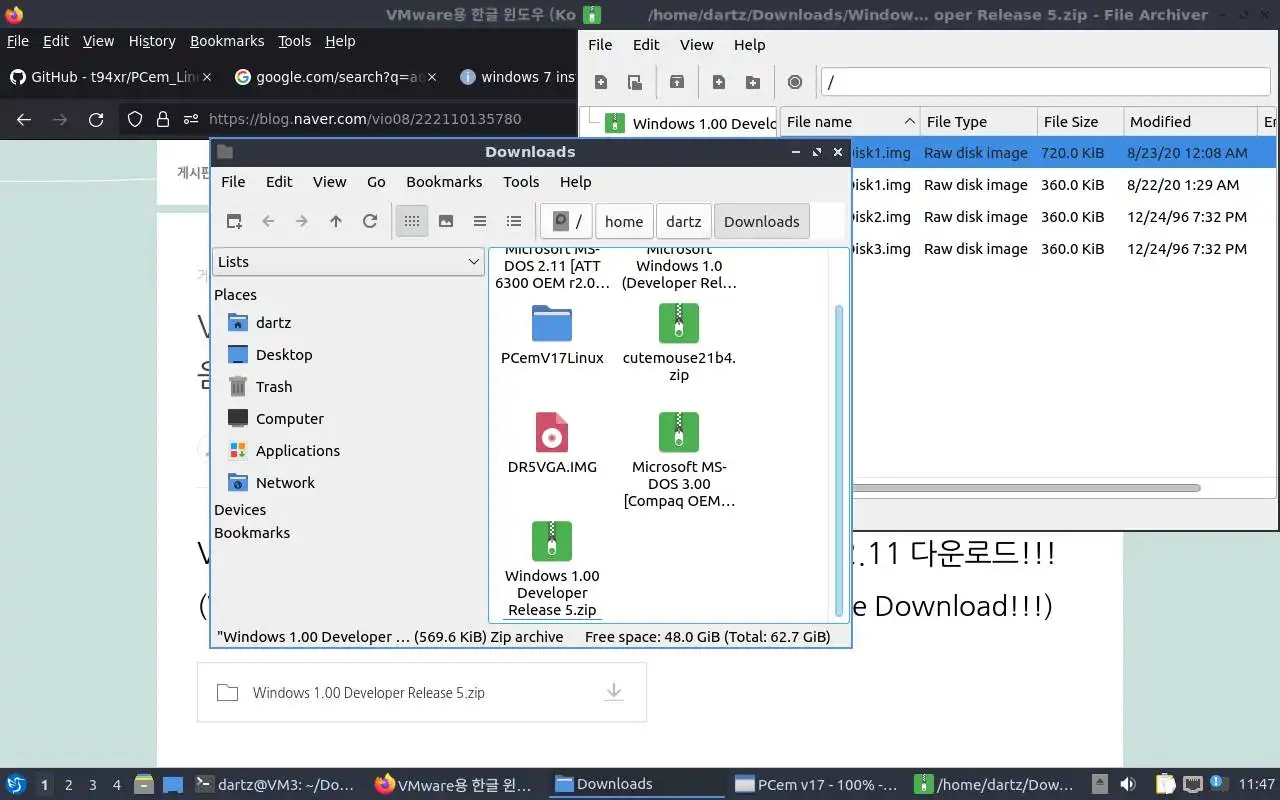1280x800 pixels.
Task: Open terminal dartz@VM3 taskbar entry
Action: 274,785
